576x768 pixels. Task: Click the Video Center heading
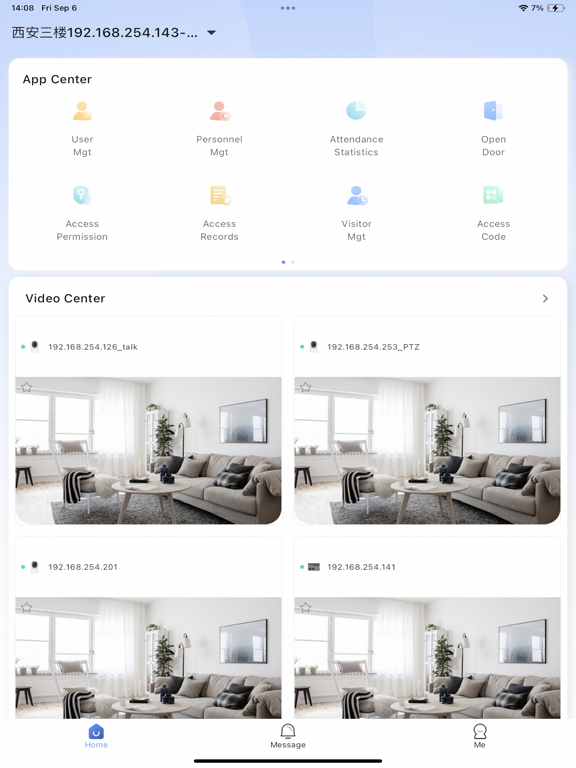click(x=65, y=298)
